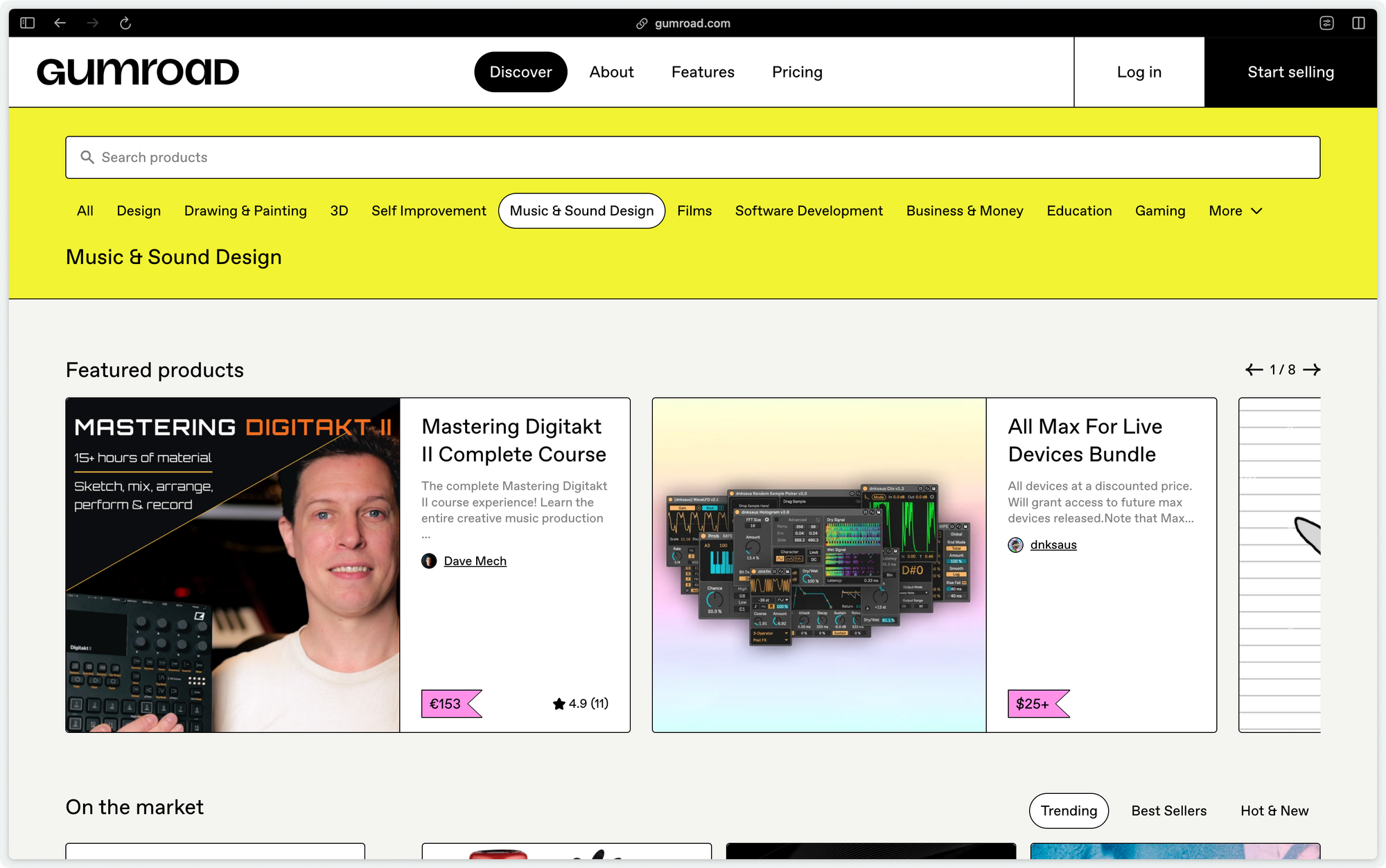Image resolution: width=1386 pixels, height=868 pixels.
Task: Click the Mastering Digitakt course description text
Action: (514, 510)
